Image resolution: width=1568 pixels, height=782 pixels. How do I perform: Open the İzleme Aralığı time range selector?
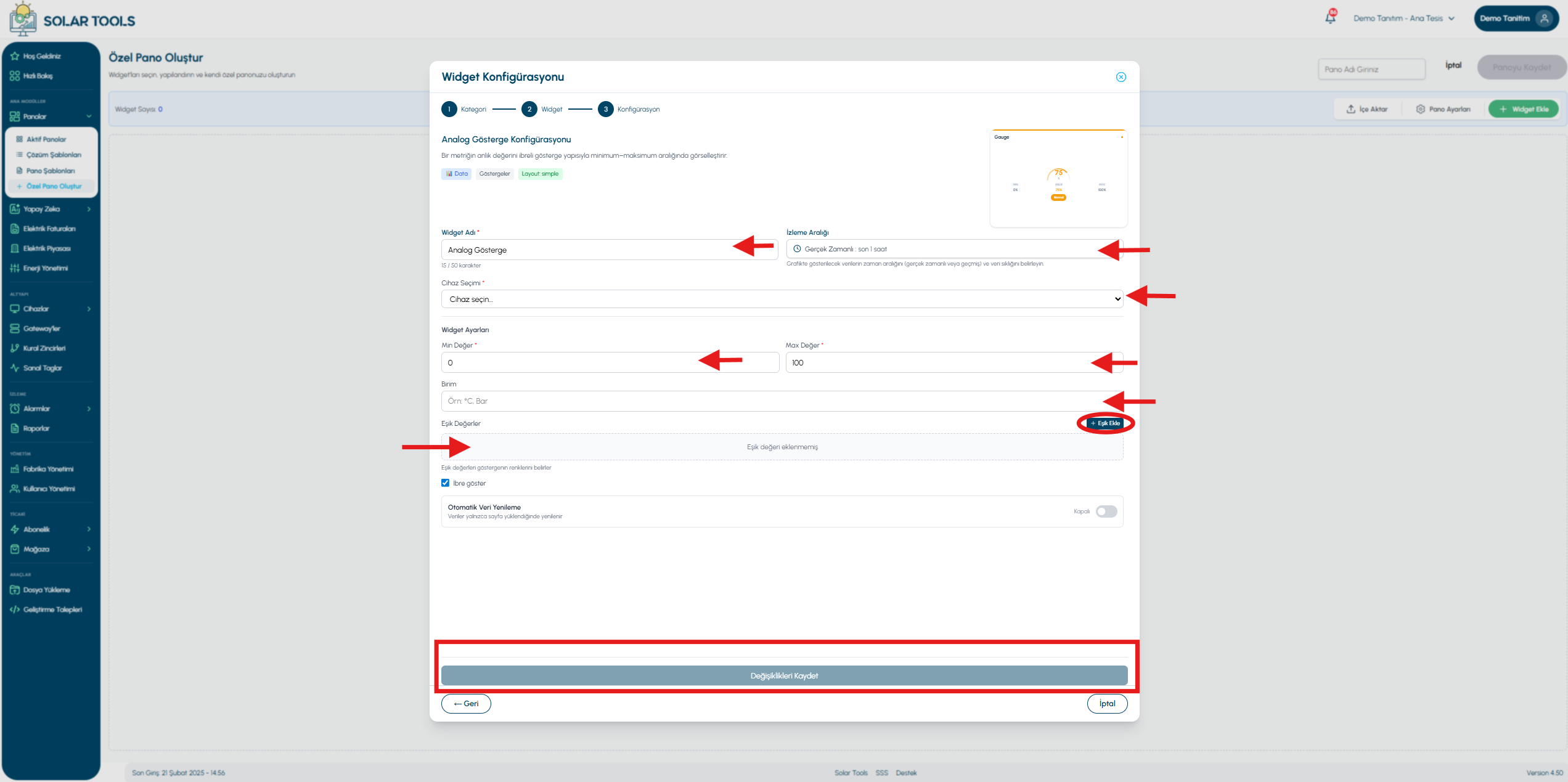(x=954, y=249)
